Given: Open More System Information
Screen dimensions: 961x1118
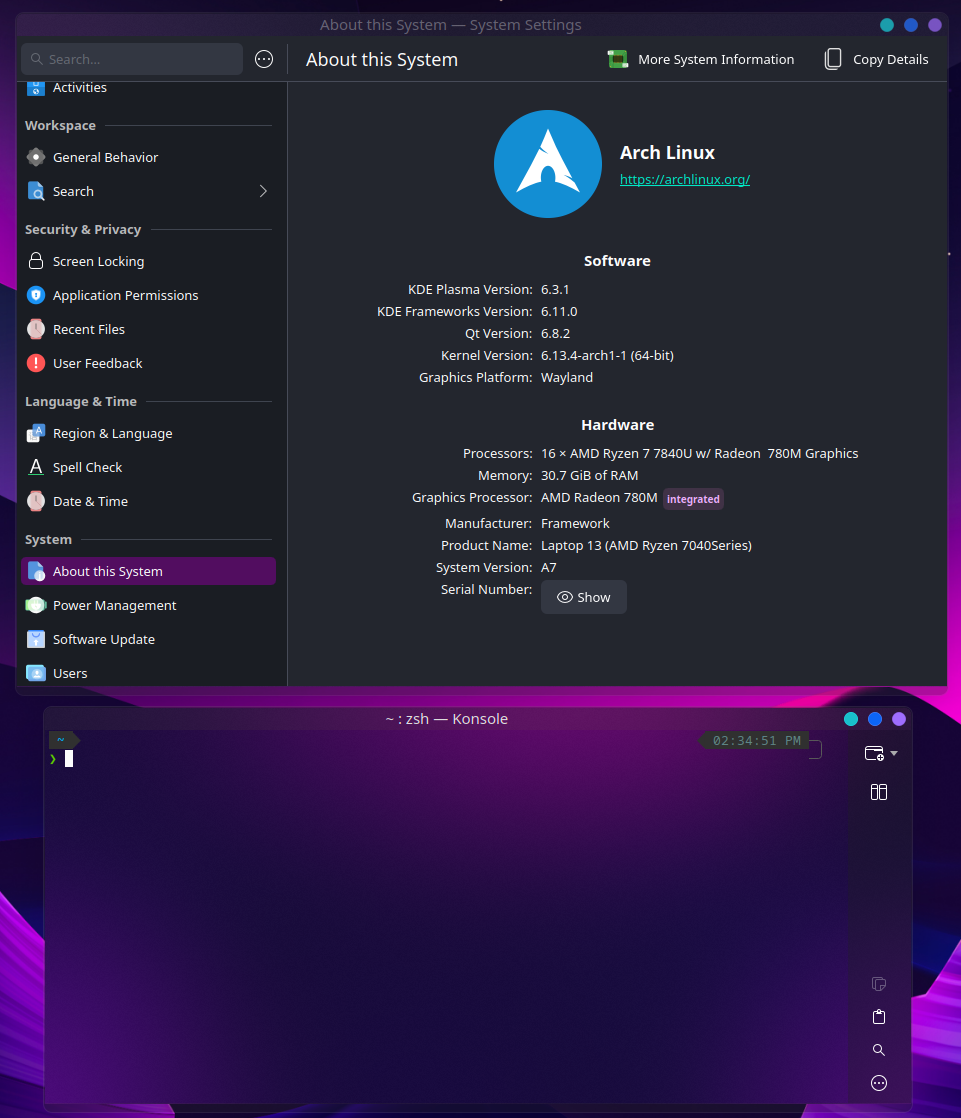Looking at the screenshot, I should click(701, 59).
